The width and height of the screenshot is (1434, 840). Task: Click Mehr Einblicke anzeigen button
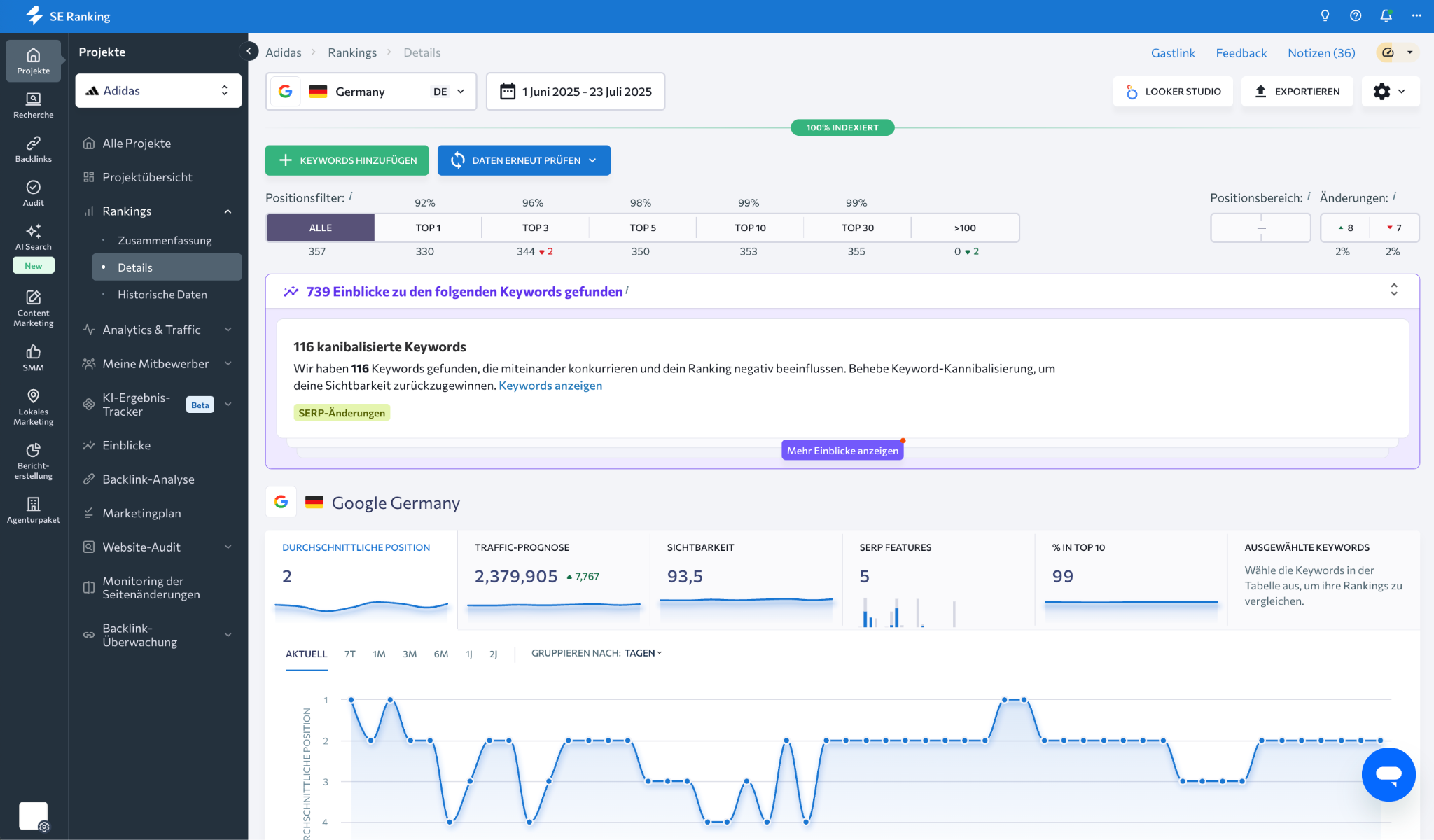click(842, 450)
